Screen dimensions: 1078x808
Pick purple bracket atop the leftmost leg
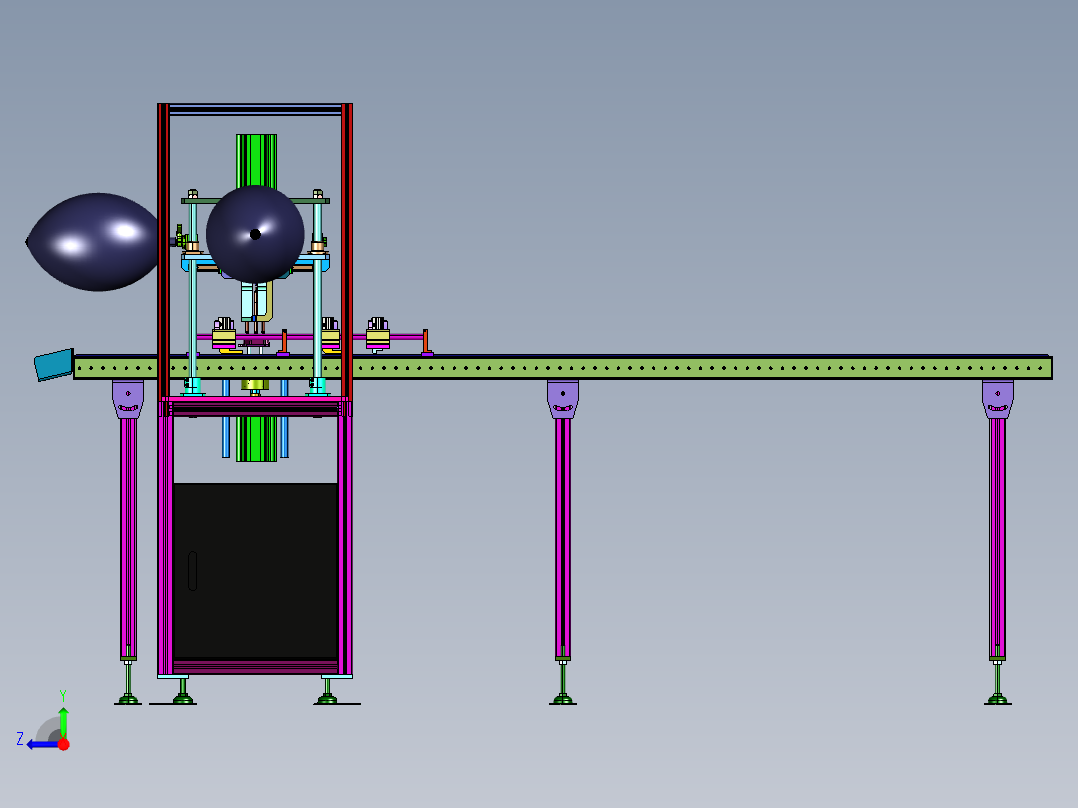pos(128,399)
